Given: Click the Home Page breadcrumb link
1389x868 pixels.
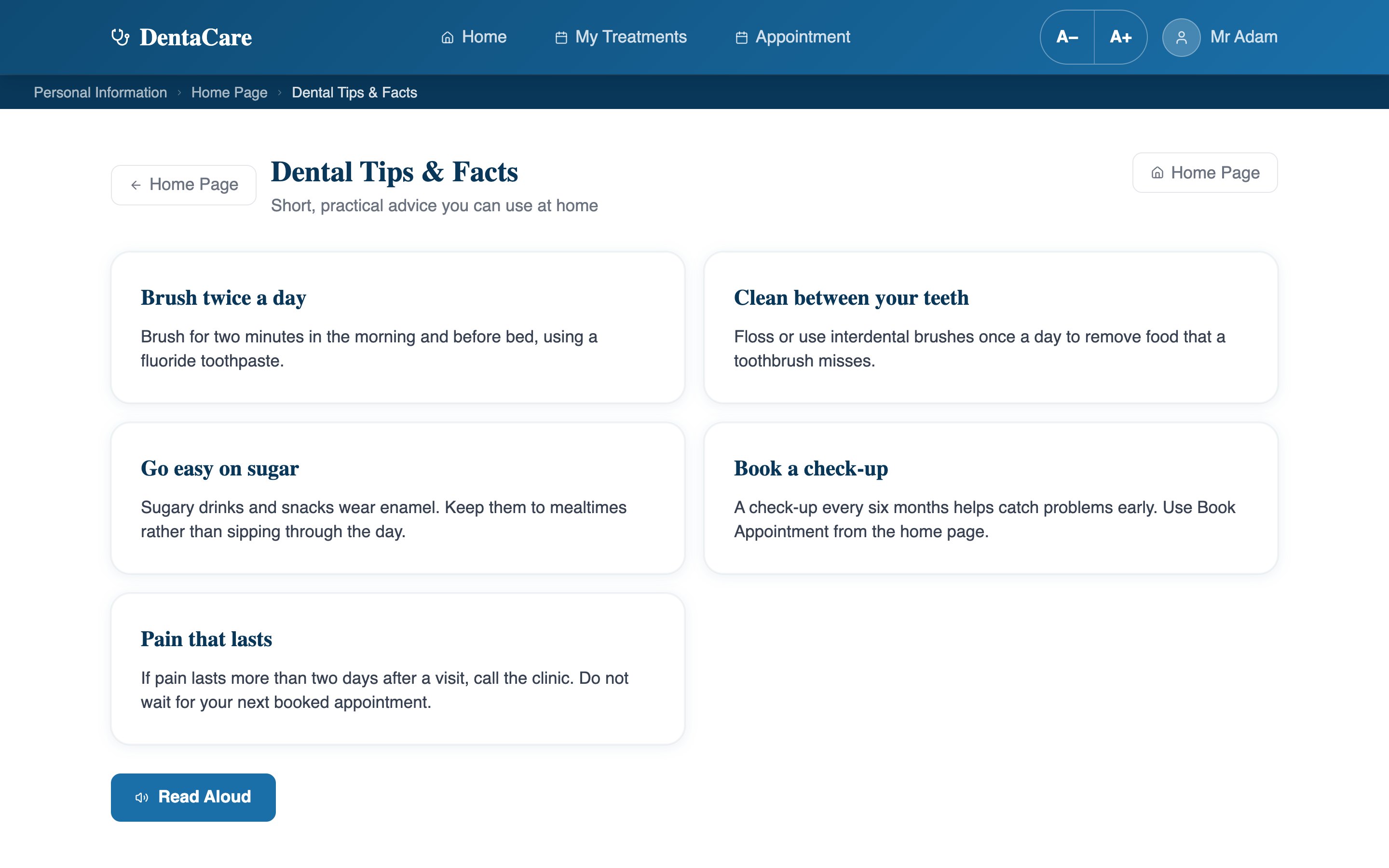Looking at the screenshot, I should coord(229,93).
